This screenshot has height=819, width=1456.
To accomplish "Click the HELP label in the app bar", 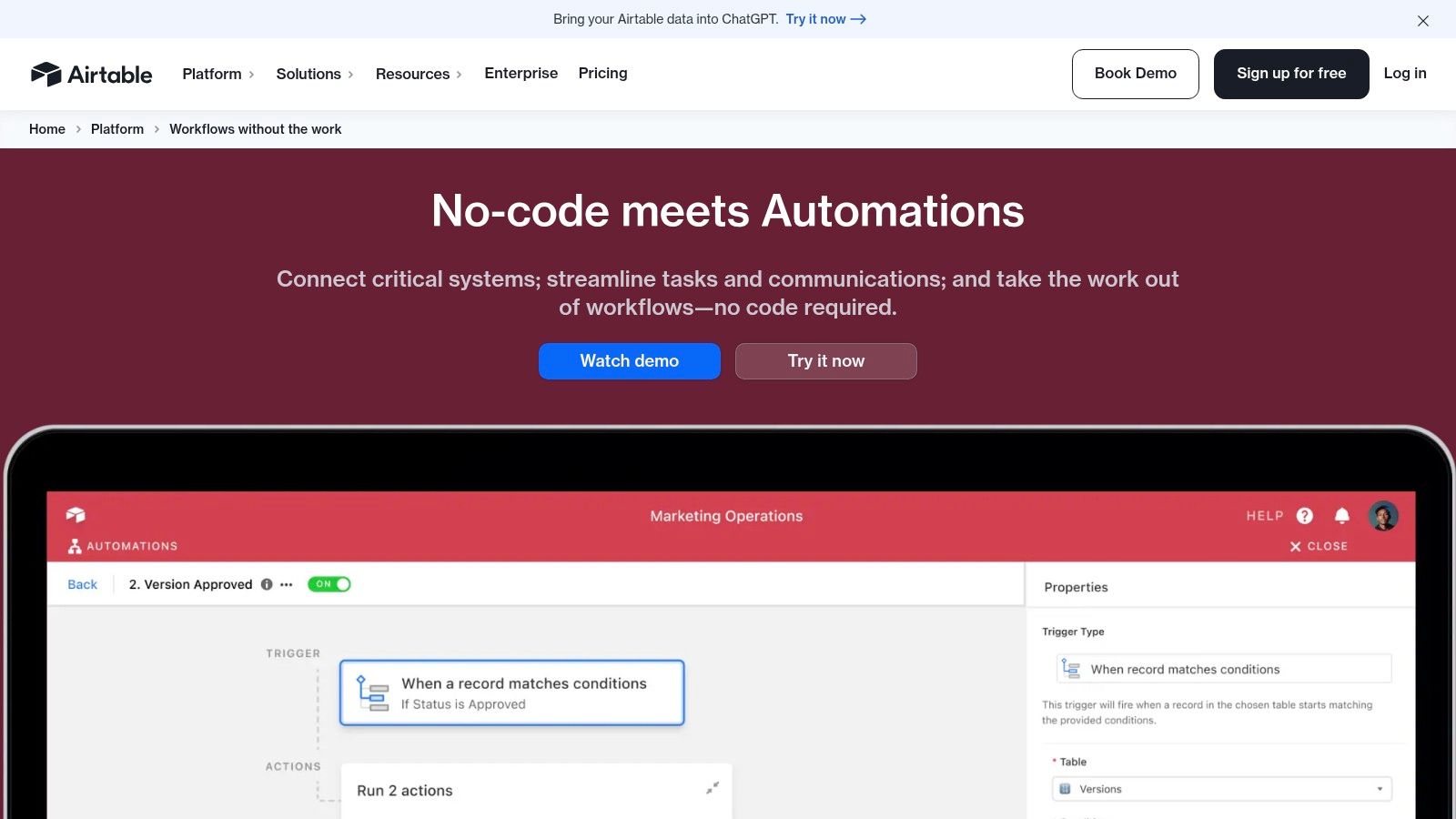I will (x=1265, y=516).
